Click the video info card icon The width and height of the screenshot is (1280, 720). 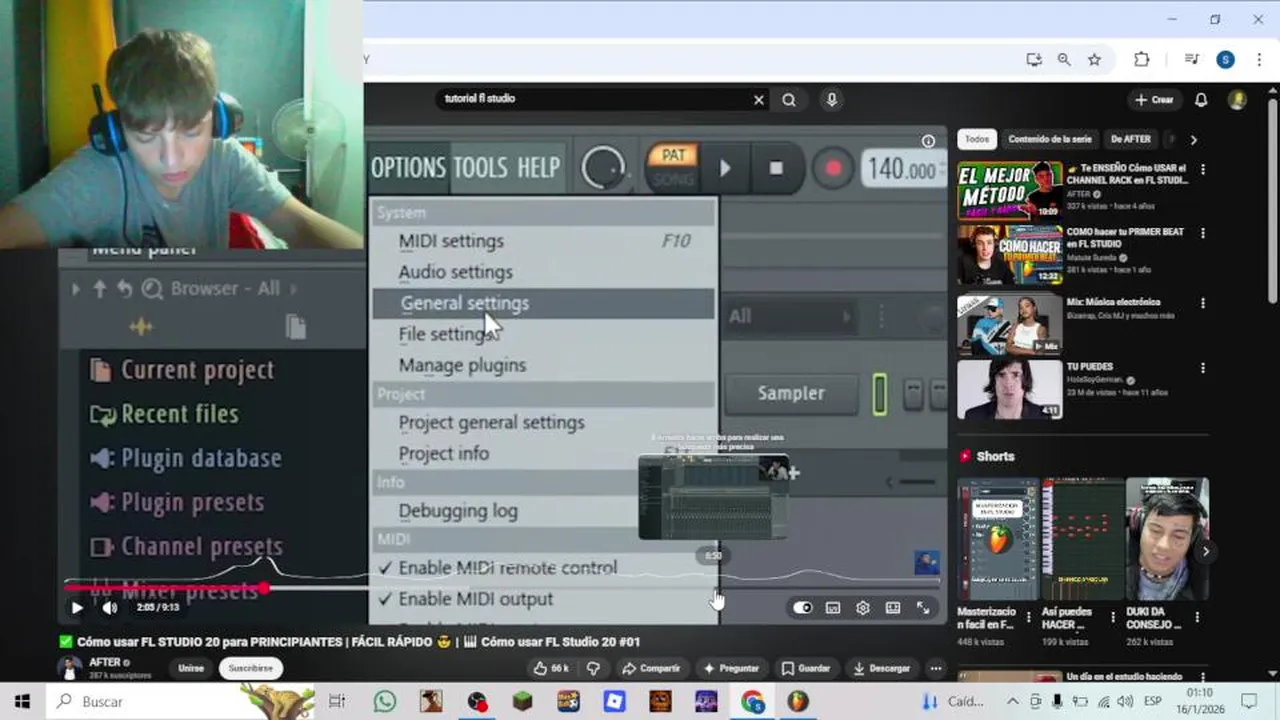(x=928, y=141)
